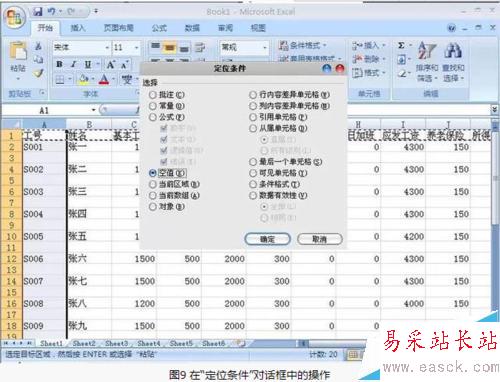This screenshot has height=382, width=500.
Task: Select row 12 header
Action: pyautogui.click(x=11, y=259)
